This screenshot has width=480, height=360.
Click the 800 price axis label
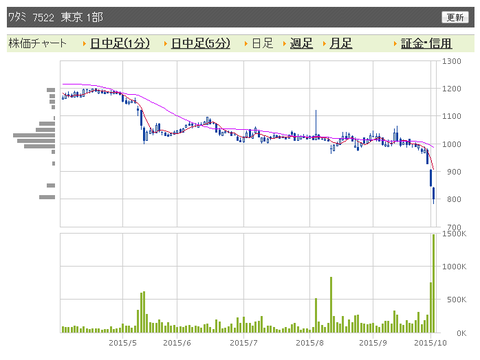454,199
